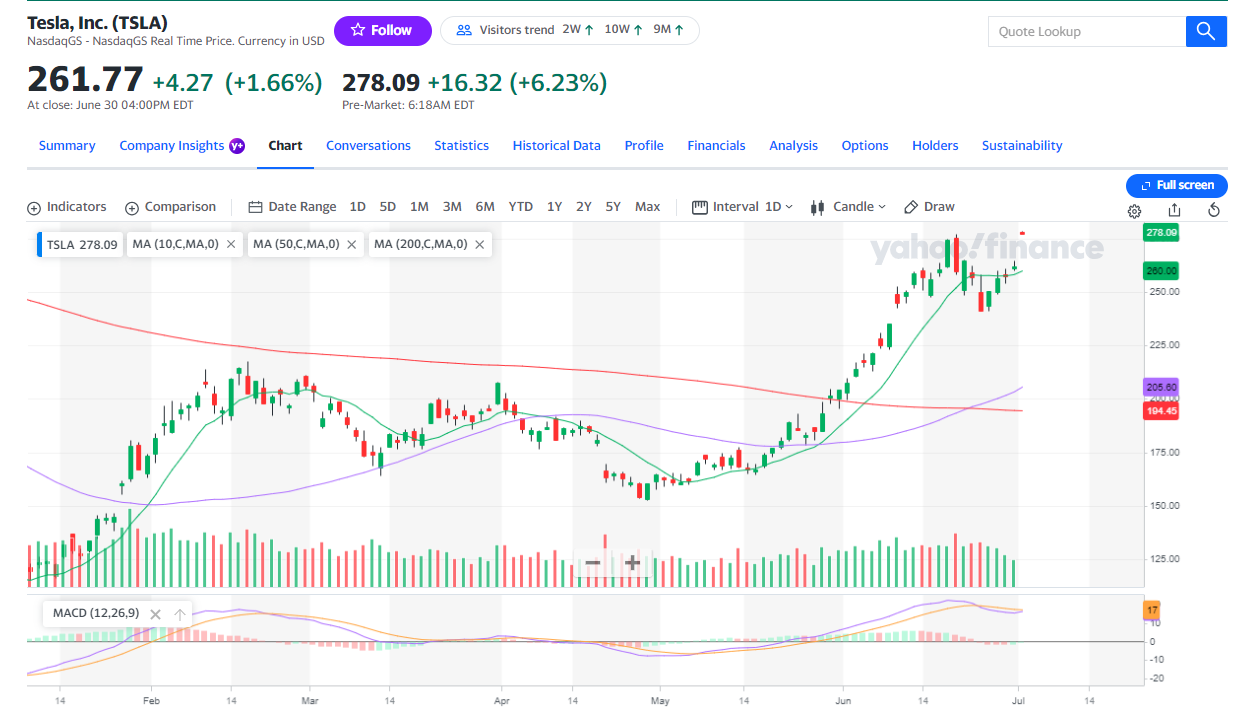
Task: Follow Tesla with the Follow button
Action: click(382, 30)
